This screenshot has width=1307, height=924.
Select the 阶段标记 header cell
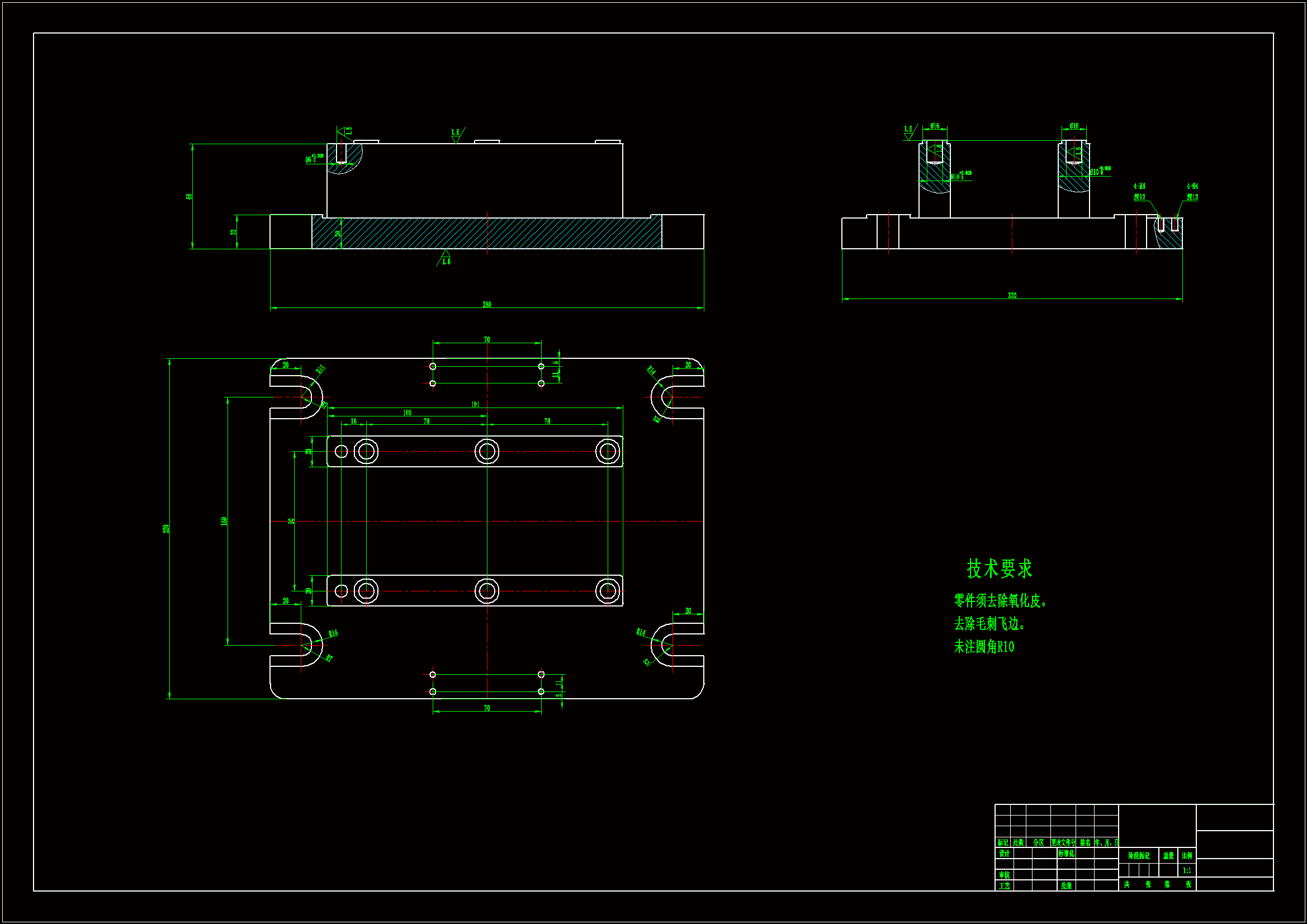coord(1139,856)
